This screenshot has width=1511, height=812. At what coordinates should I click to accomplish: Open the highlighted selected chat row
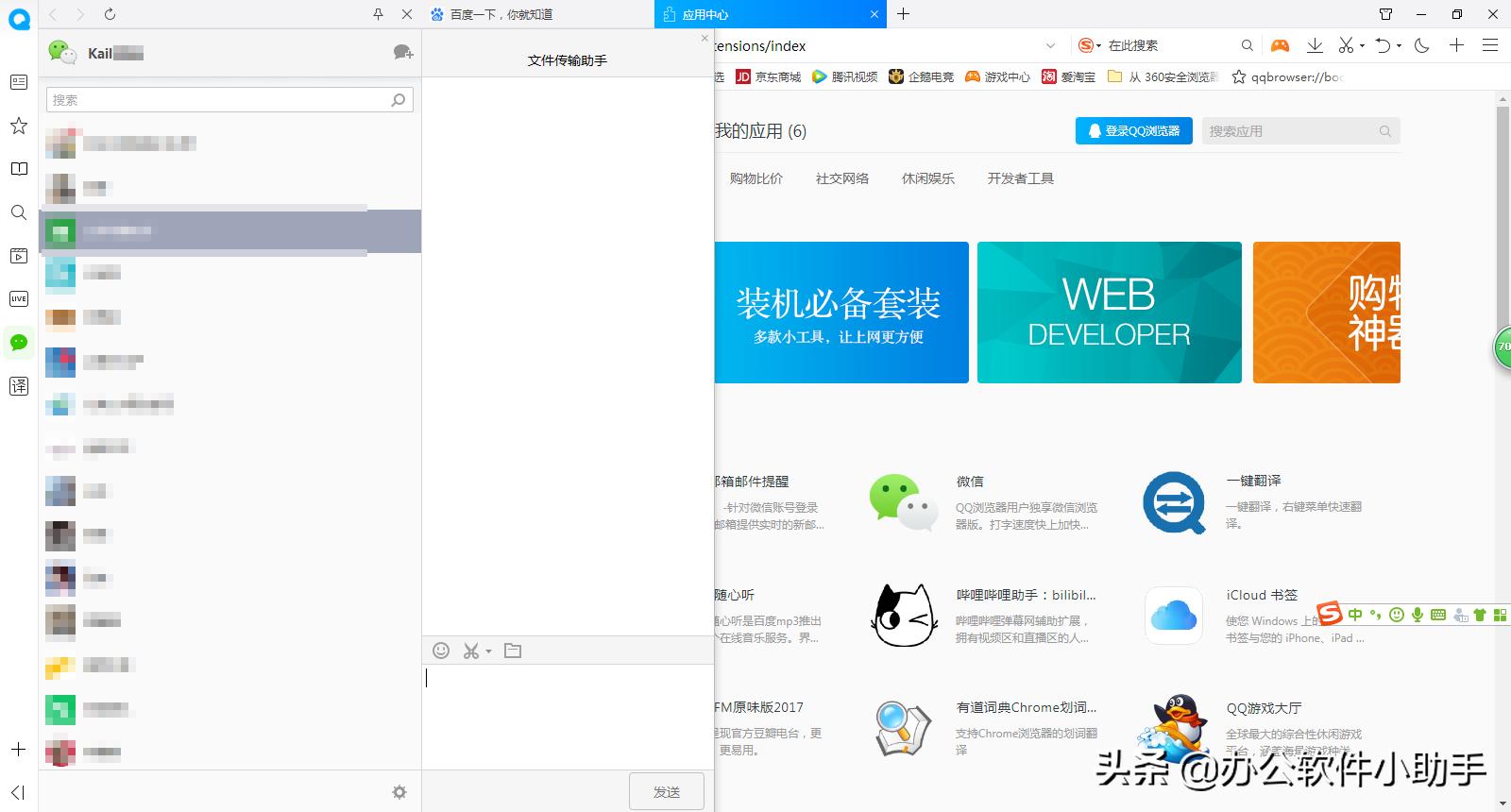[x=229, y=231]
